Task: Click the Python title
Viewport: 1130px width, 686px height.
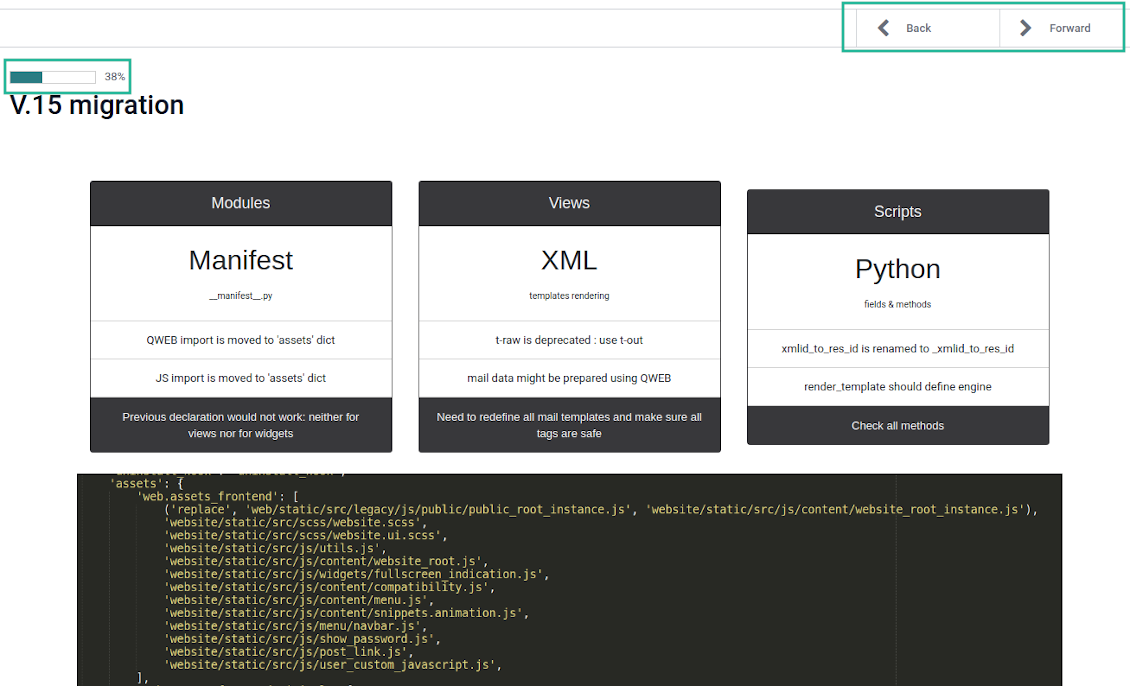Action: point(898,269)
